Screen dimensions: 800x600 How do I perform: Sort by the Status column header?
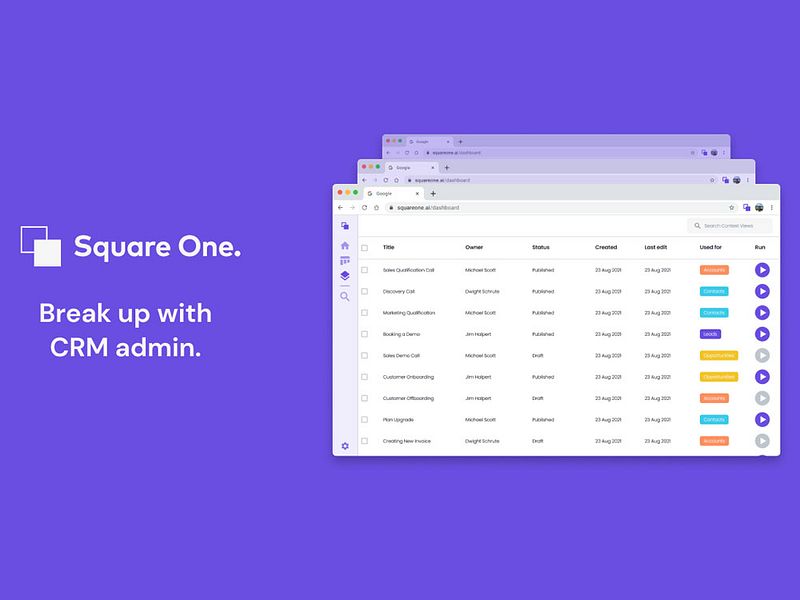pos(541,247)
